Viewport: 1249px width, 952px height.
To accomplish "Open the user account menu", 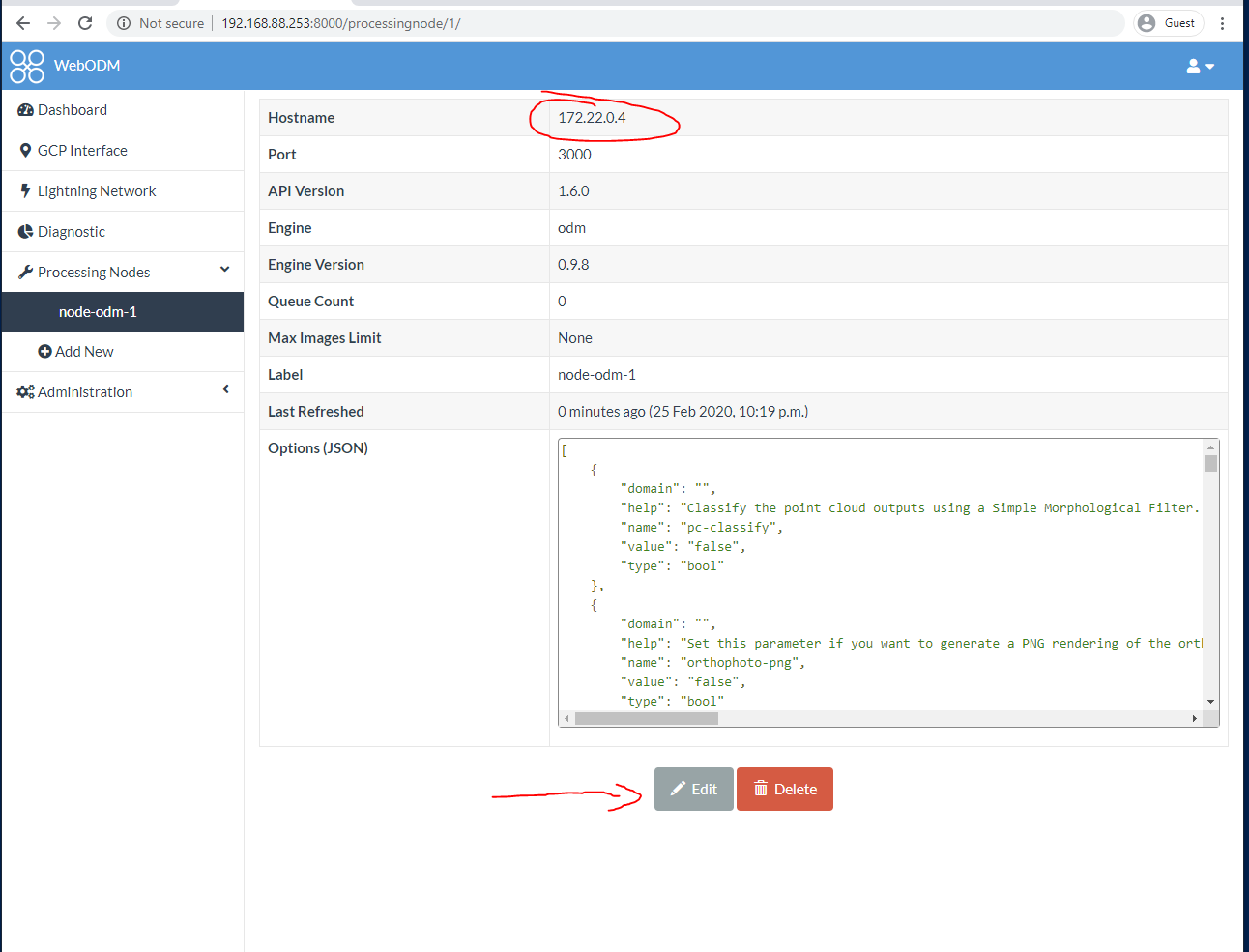I will coord(1200,65).
